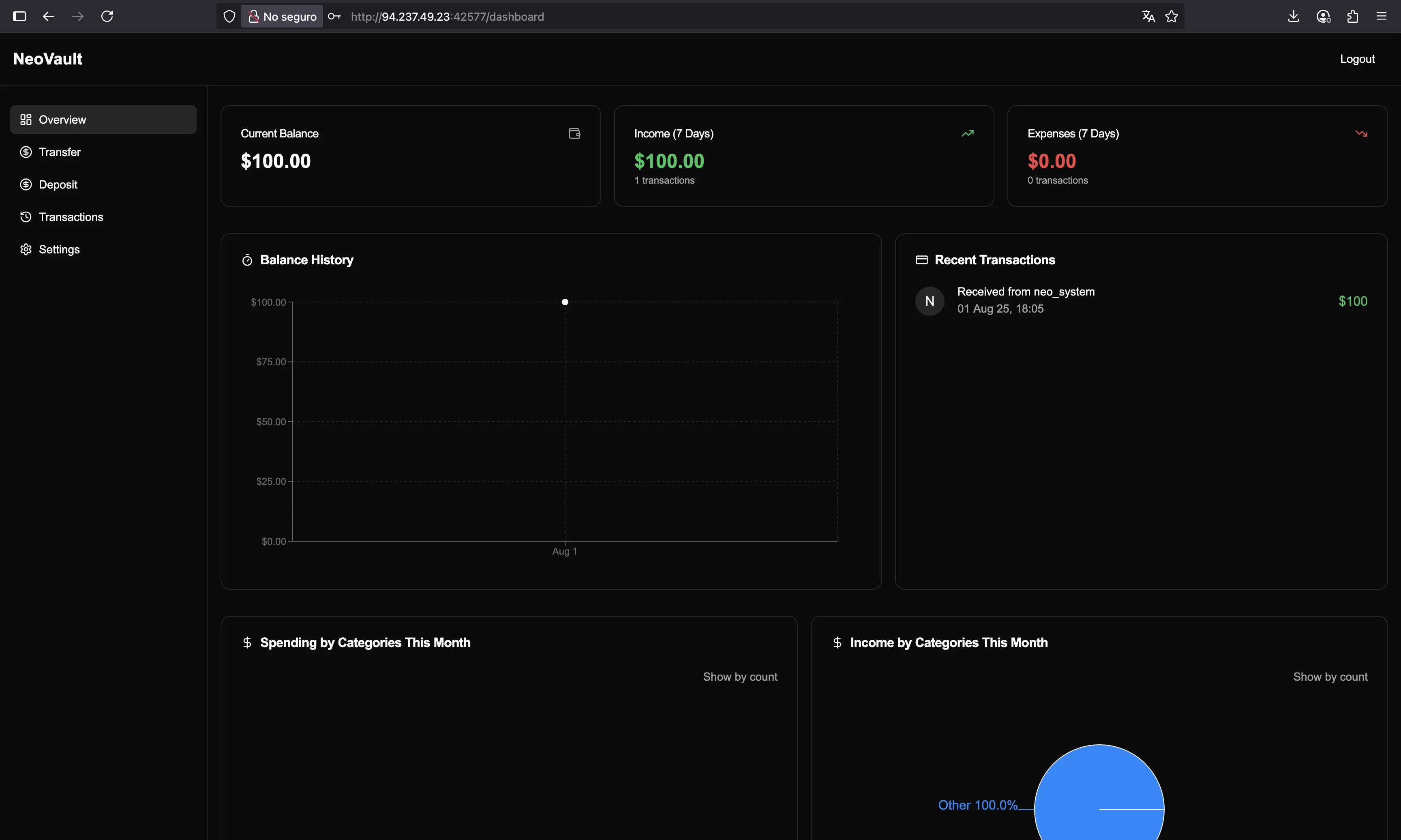The image size is (1401, 840).
Task: Click the '1 transactions' income count
Action: click(664, 180)
